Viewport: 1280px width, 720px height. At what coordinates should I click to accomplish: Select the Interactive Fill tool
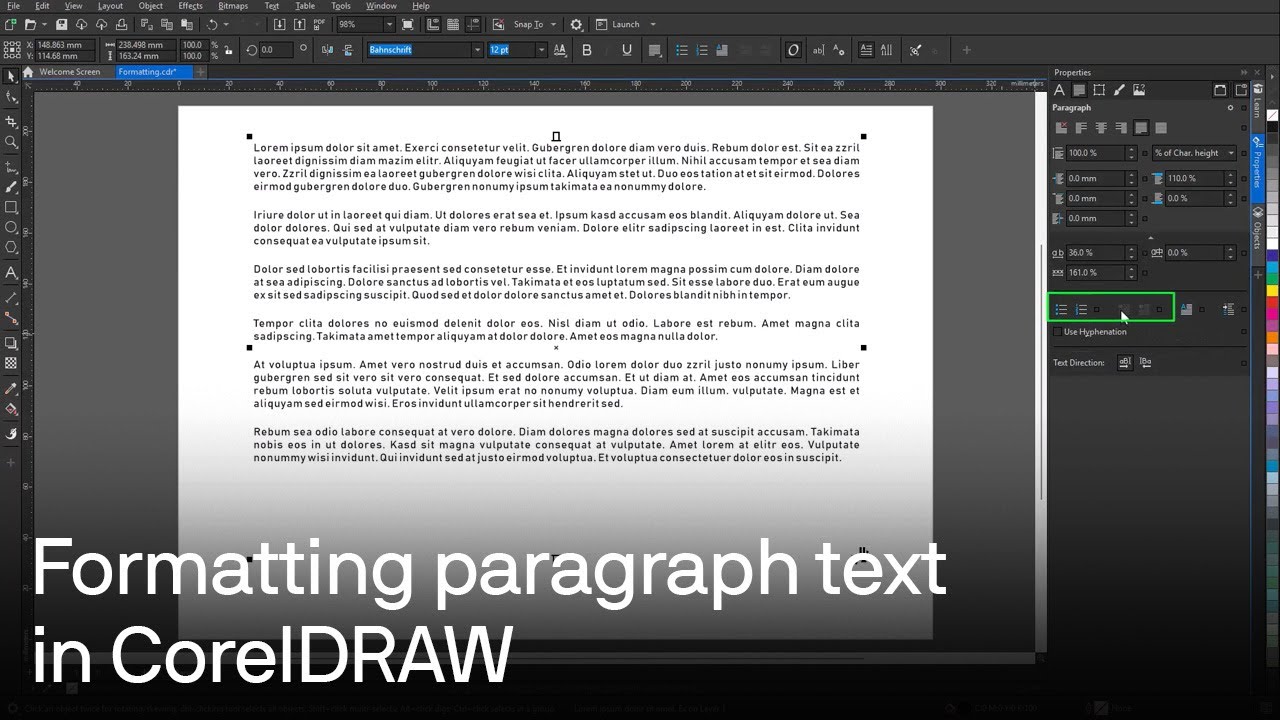point(11,408)
